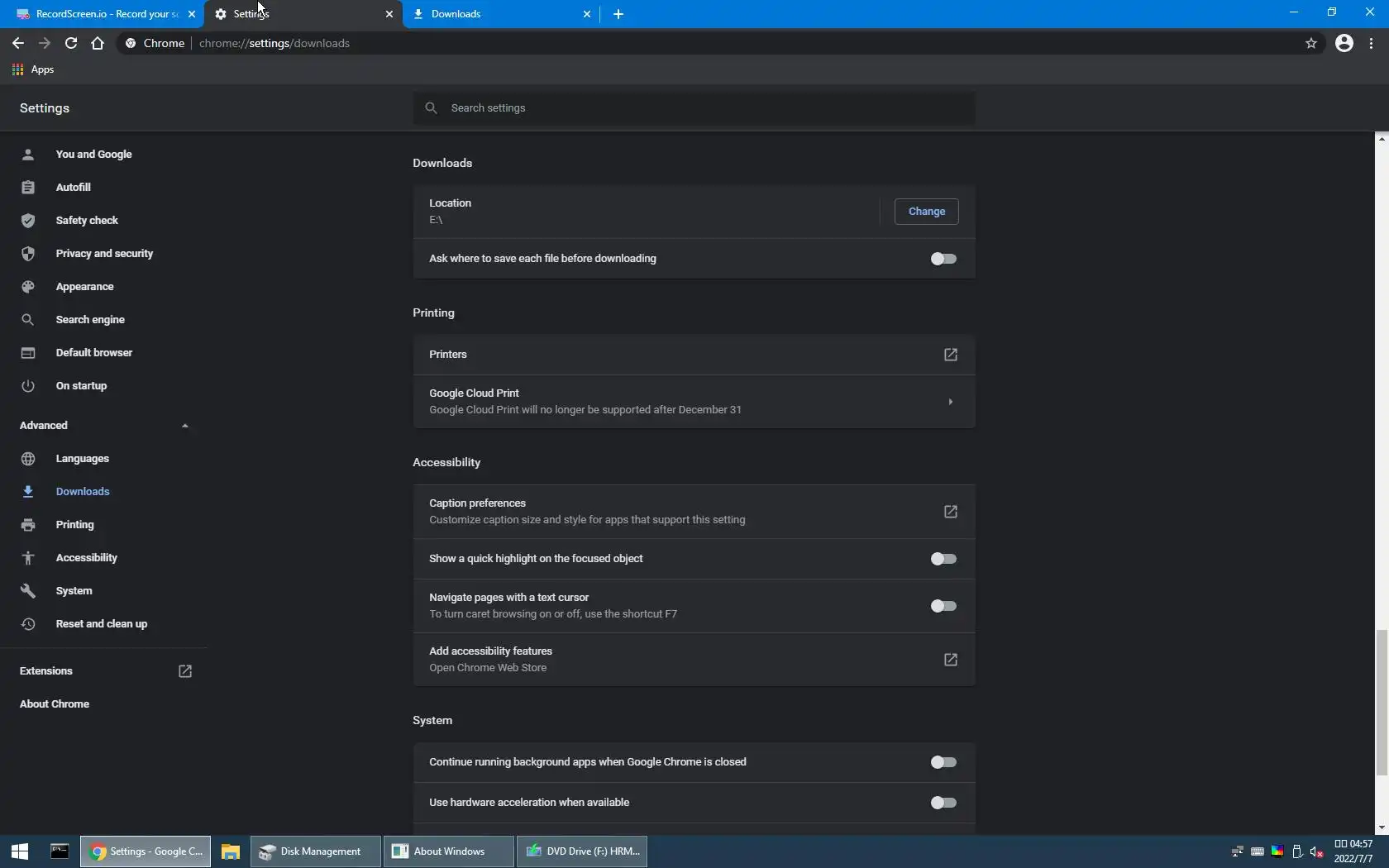Screen dimensions: 1389x868
Task: Click the Caption preferences row title
Action: [x=477, y=503]
